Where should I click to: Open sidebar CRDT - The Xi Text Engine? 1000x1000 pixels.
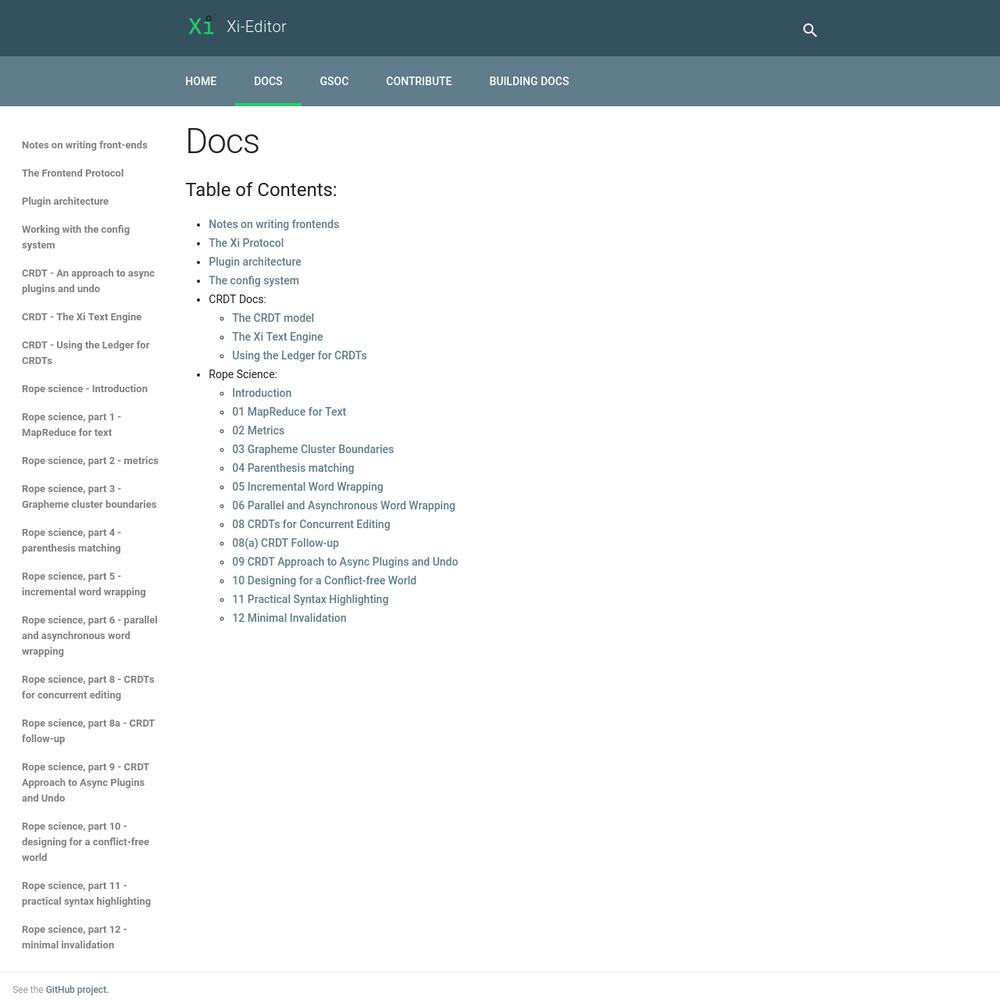pos(82,316)
